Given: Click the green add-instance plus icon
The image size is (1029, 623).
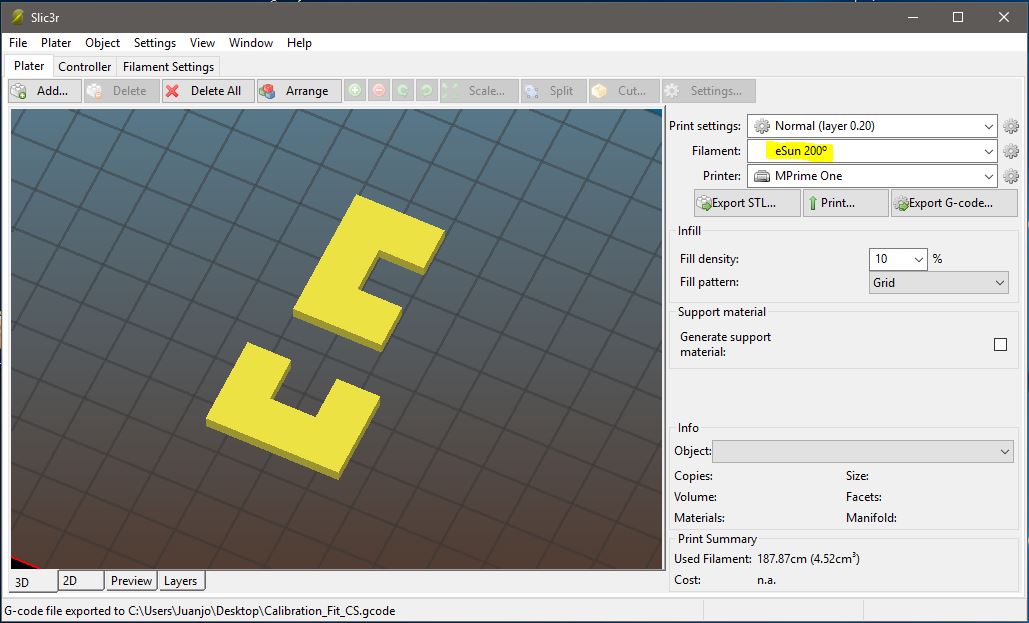Looking at the screenshot, I should (355, 91).
